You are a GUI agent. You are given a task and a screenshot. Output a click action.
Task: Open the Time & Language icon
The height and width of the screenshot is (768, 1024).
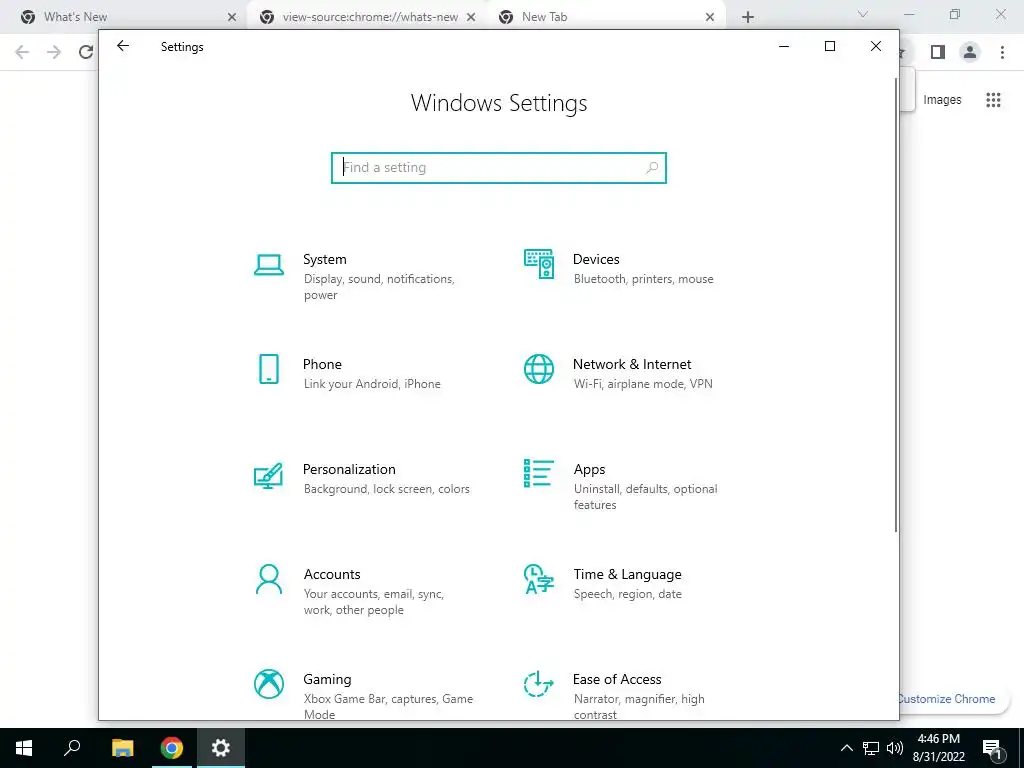[x=539, y=579]
